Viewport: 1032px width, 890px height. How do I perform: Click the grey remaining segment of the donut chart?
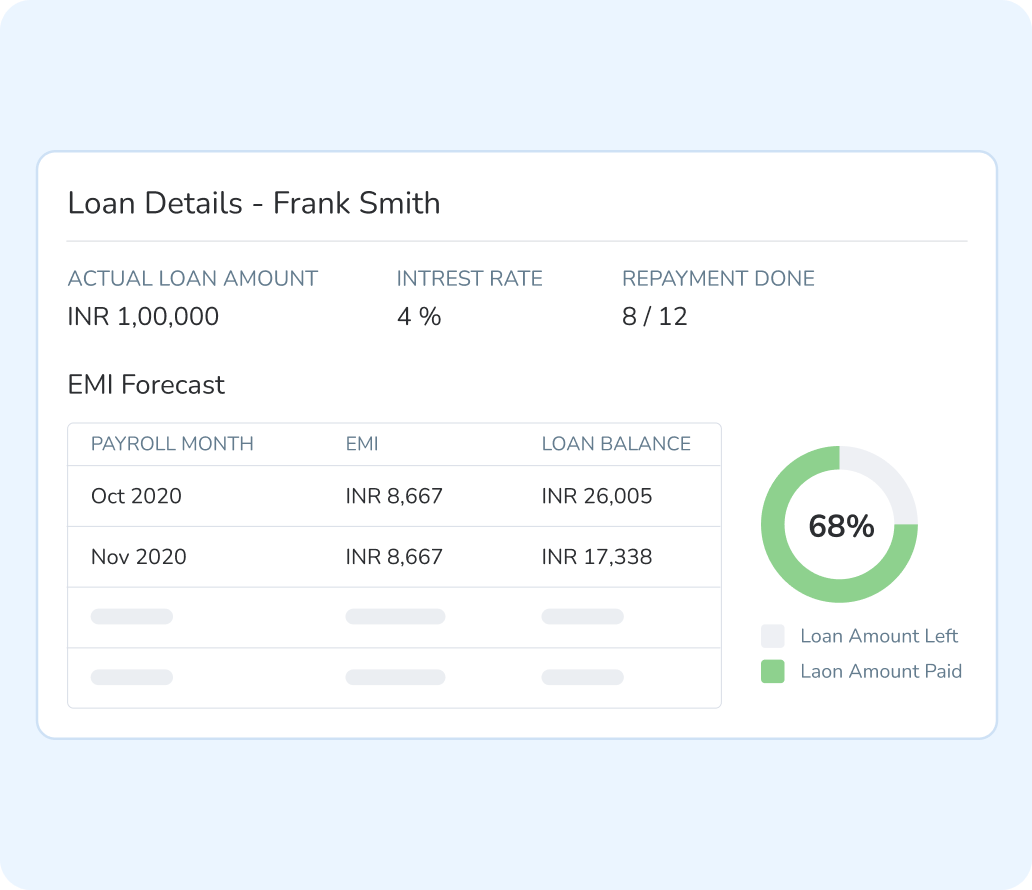[x=885, y=477]
